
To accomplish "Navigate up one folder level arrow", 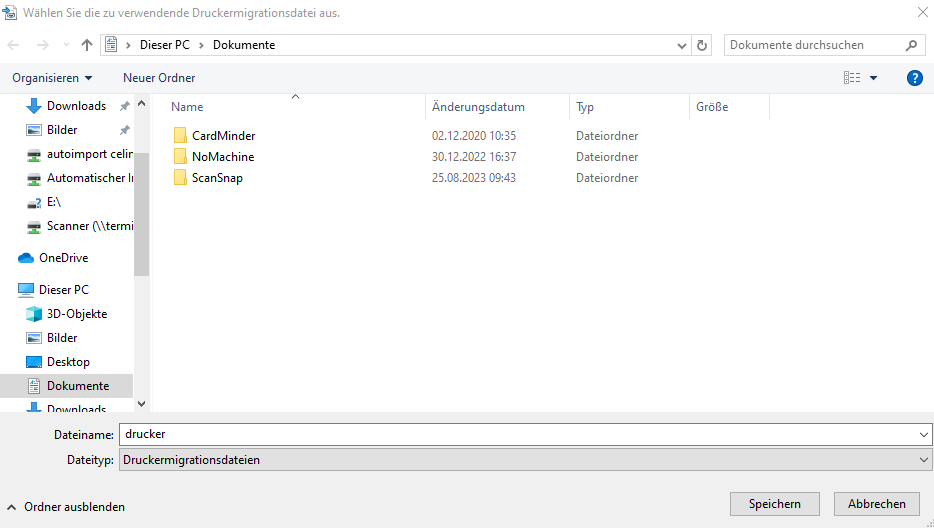I will pyautogui.click(x=87, y=45).
